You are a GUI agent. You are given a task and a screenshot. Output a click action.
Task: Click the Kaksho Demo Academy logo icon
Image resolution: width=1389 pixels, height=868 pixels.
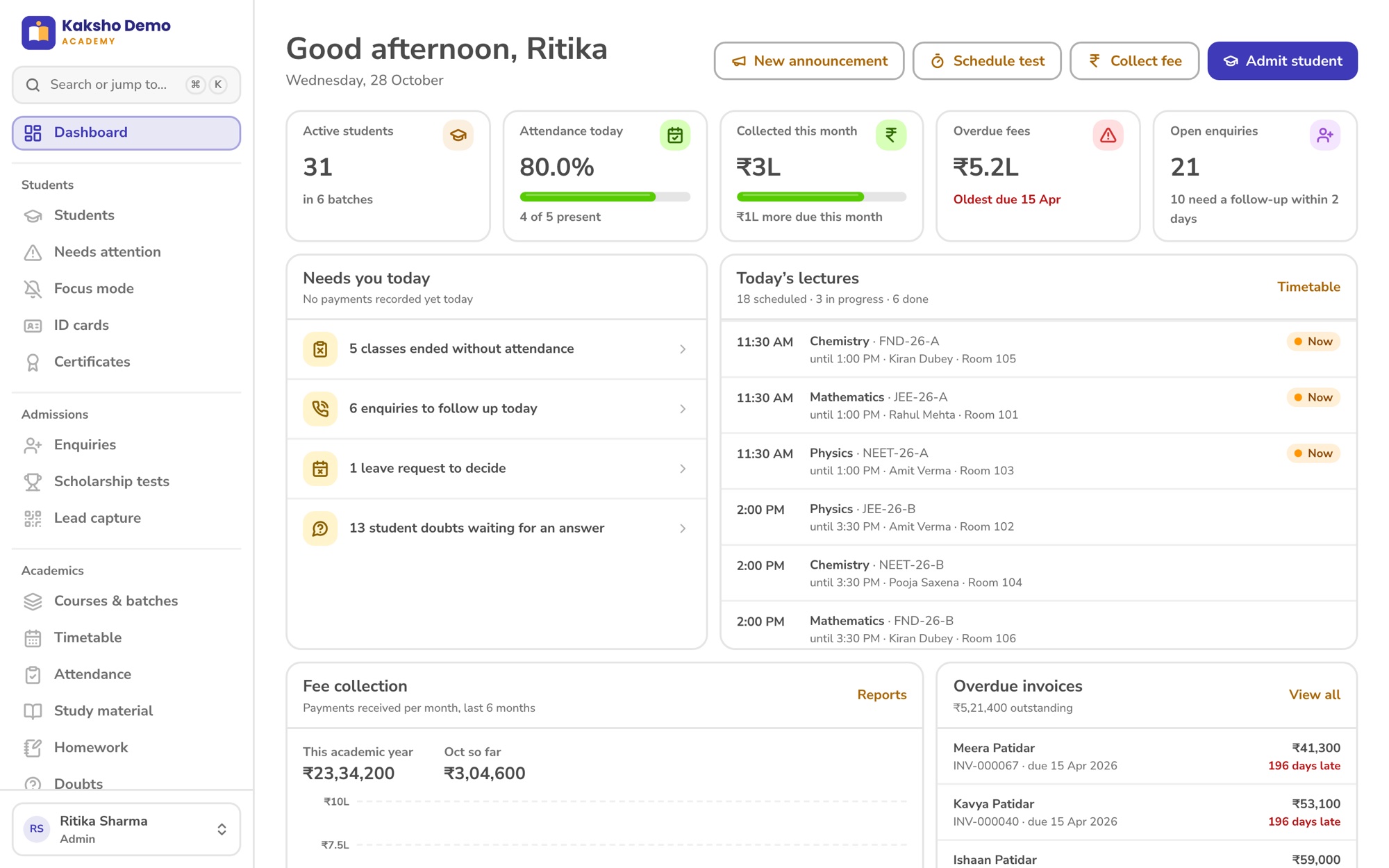(x=38, y=33)
